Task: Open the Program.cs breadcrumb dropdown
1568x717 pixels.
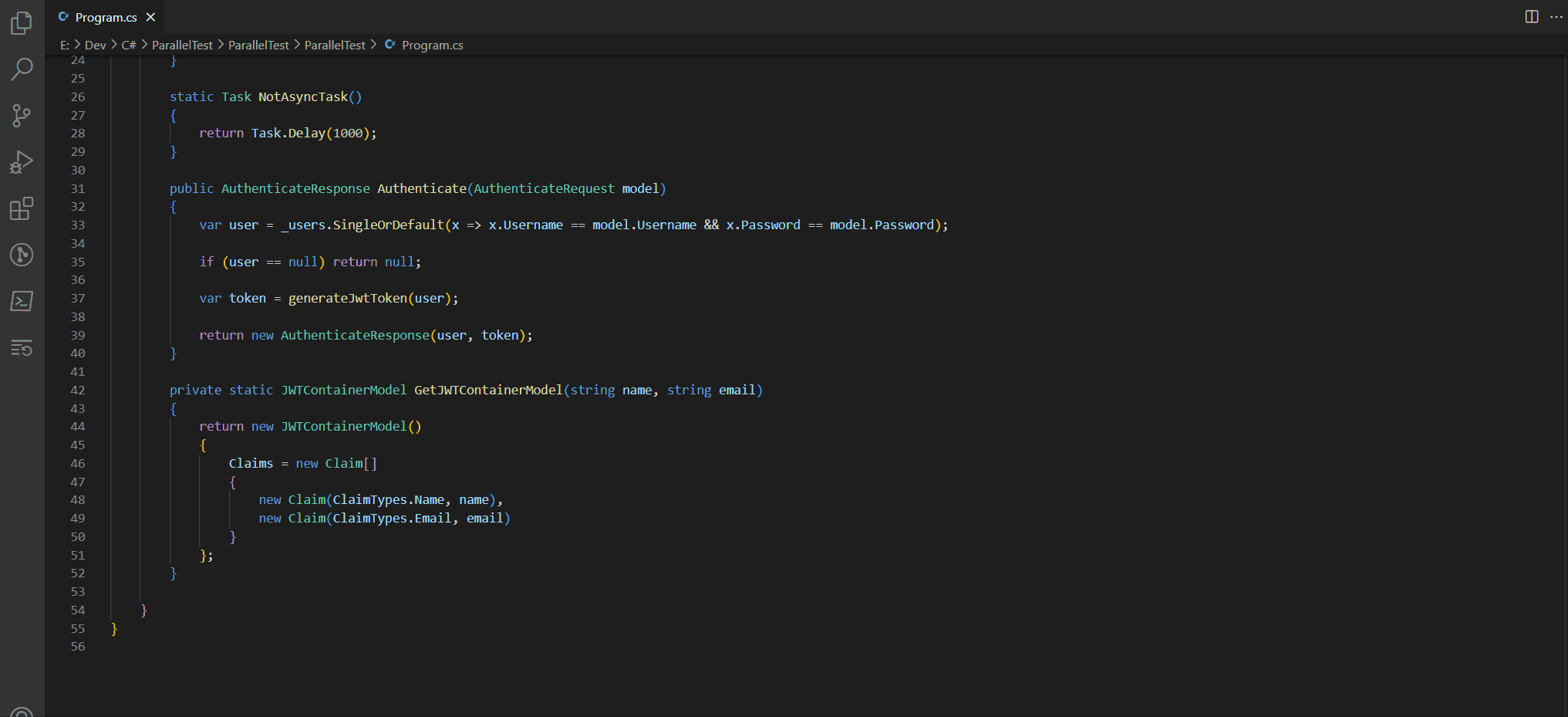Action: coord(432,46)
